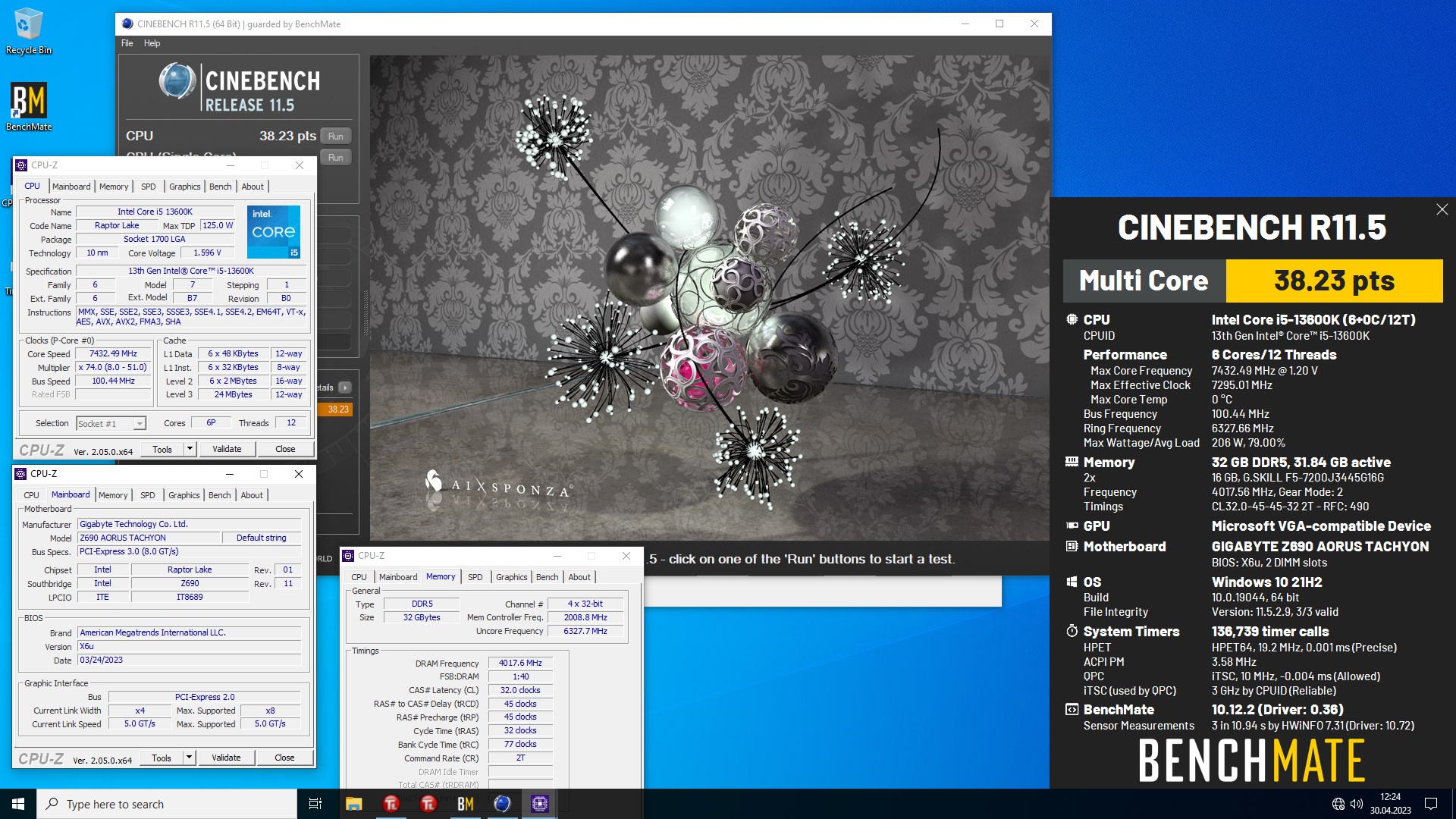The height and width of the screenshot is (819, 1456).
Task: Switch to CPU-Z in the taskbar
Action: click(540, 804)
